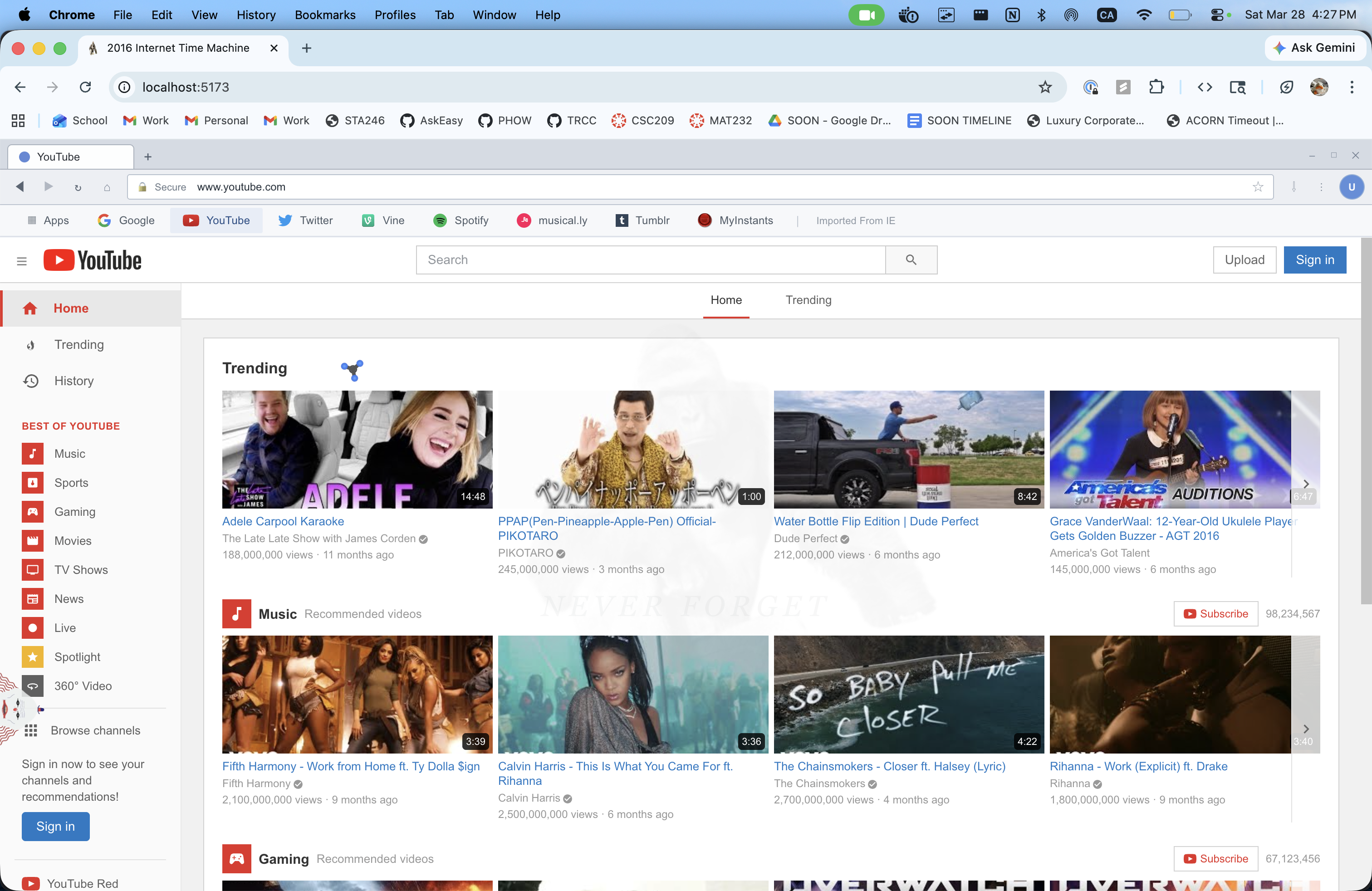Click the YouTube hamburger menu icon
This screenshot has height=891, width=1372.
(x=22, y=261)
